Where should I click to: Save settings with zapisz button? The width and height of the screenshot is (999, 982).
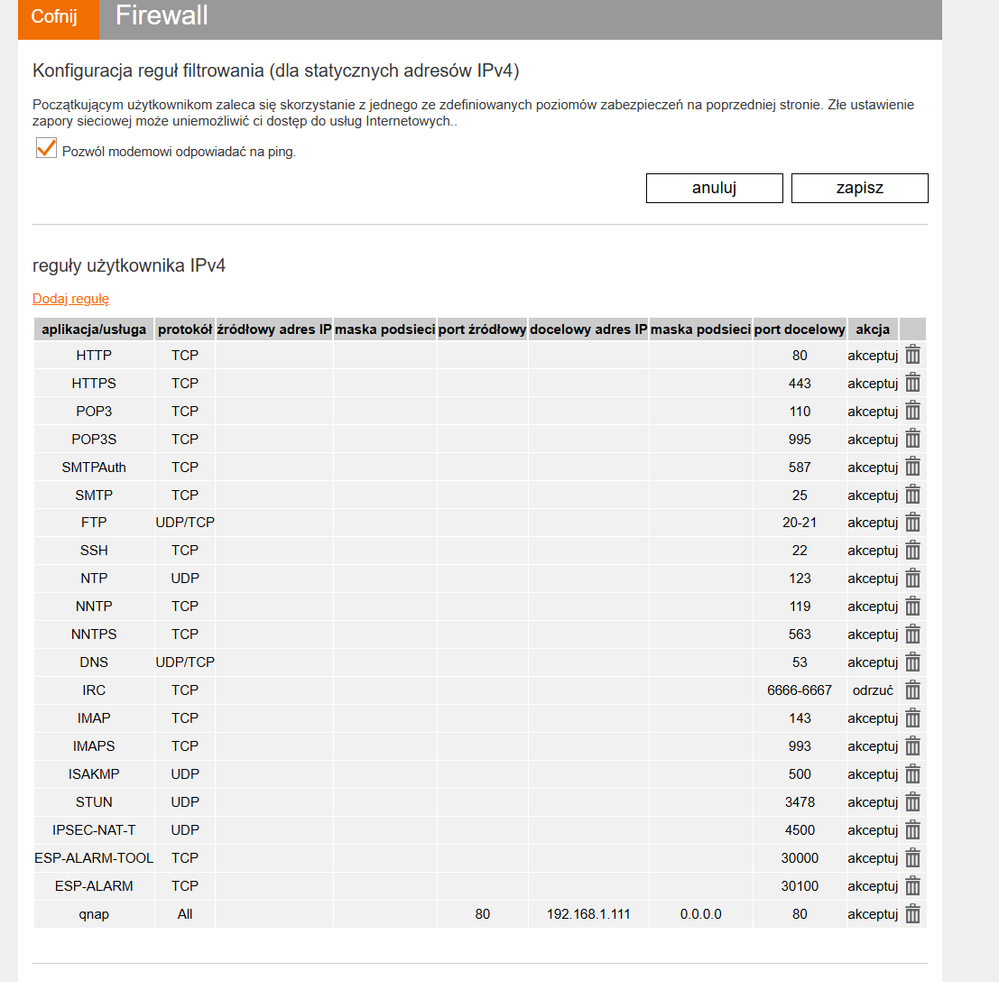click(x=859, y=188)
